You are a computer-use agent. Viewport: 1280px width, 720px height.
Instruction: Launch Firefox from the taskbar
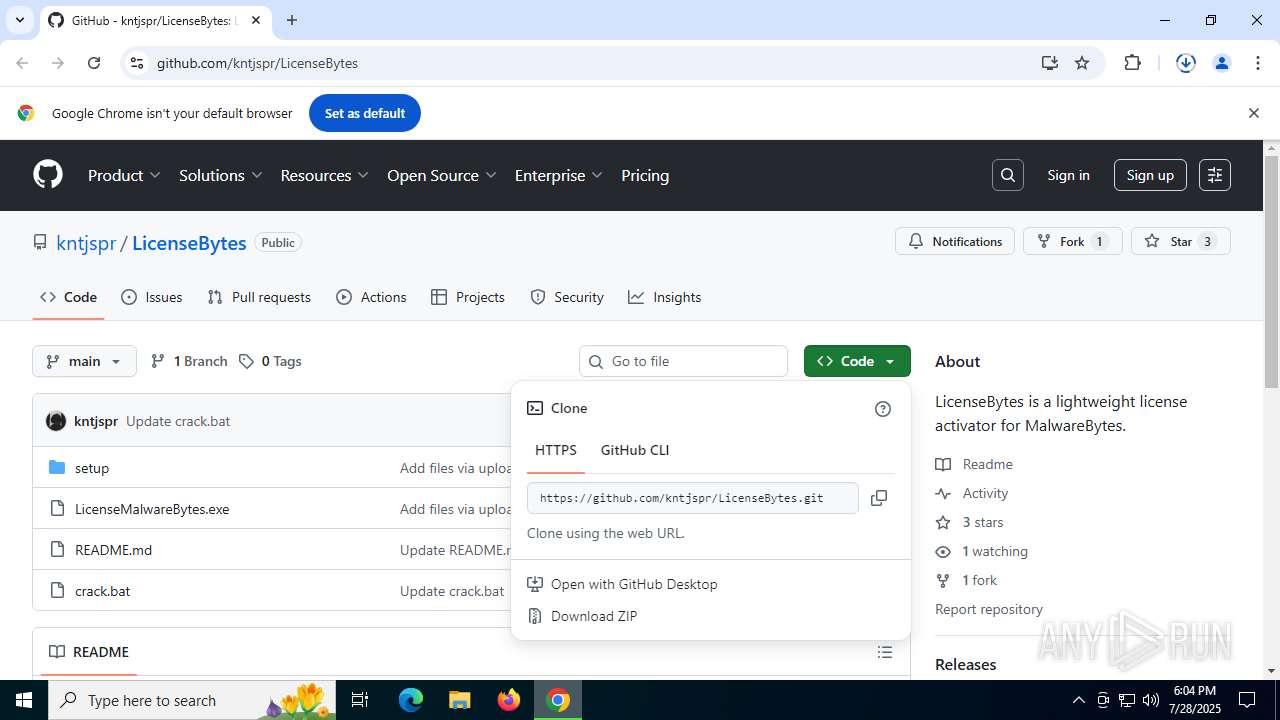[x=509, y=700]
